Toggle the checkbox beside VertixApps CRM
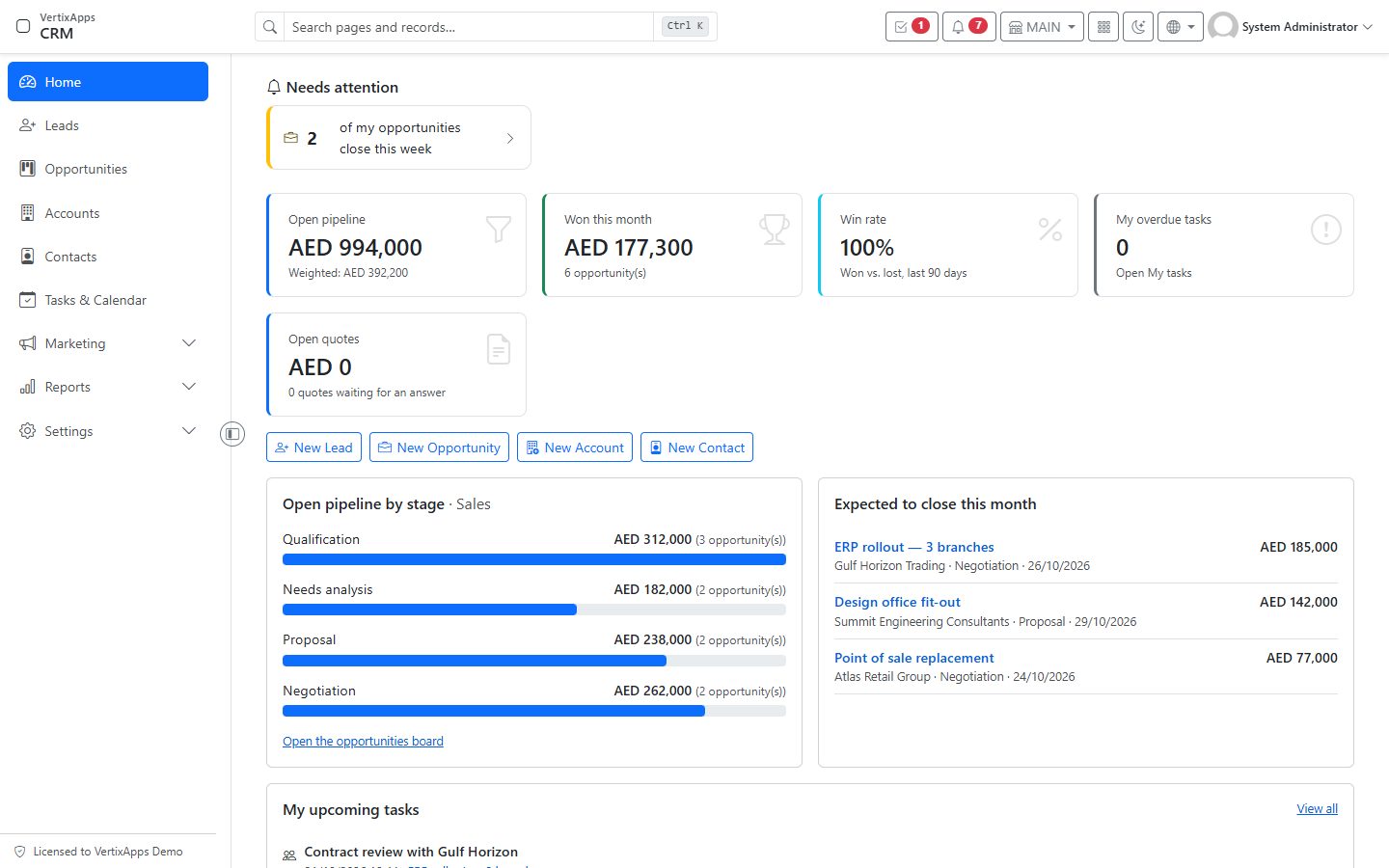 point(23,26)
